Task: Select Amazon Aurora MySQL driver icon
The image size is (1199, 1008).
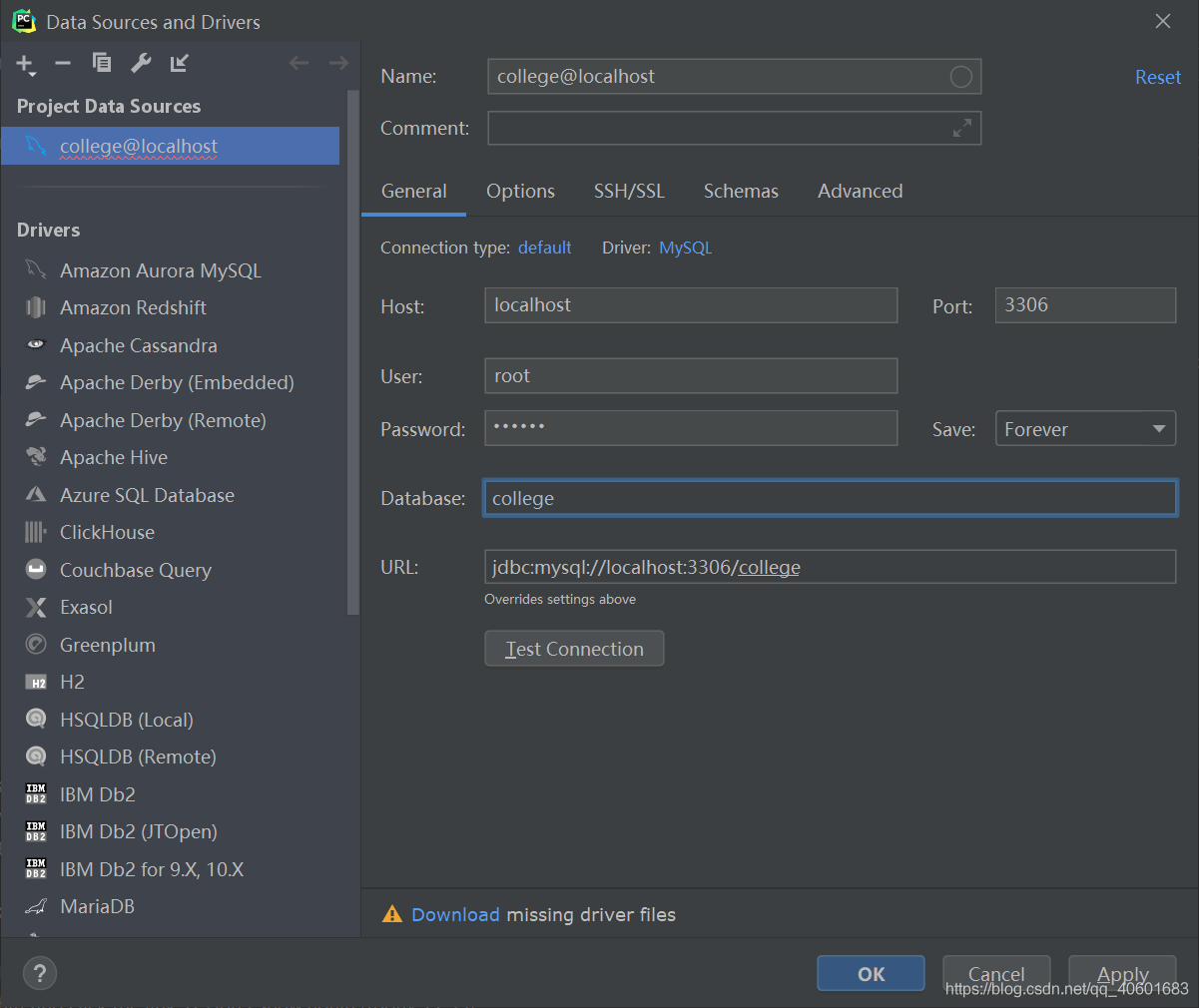Action: 36,269
